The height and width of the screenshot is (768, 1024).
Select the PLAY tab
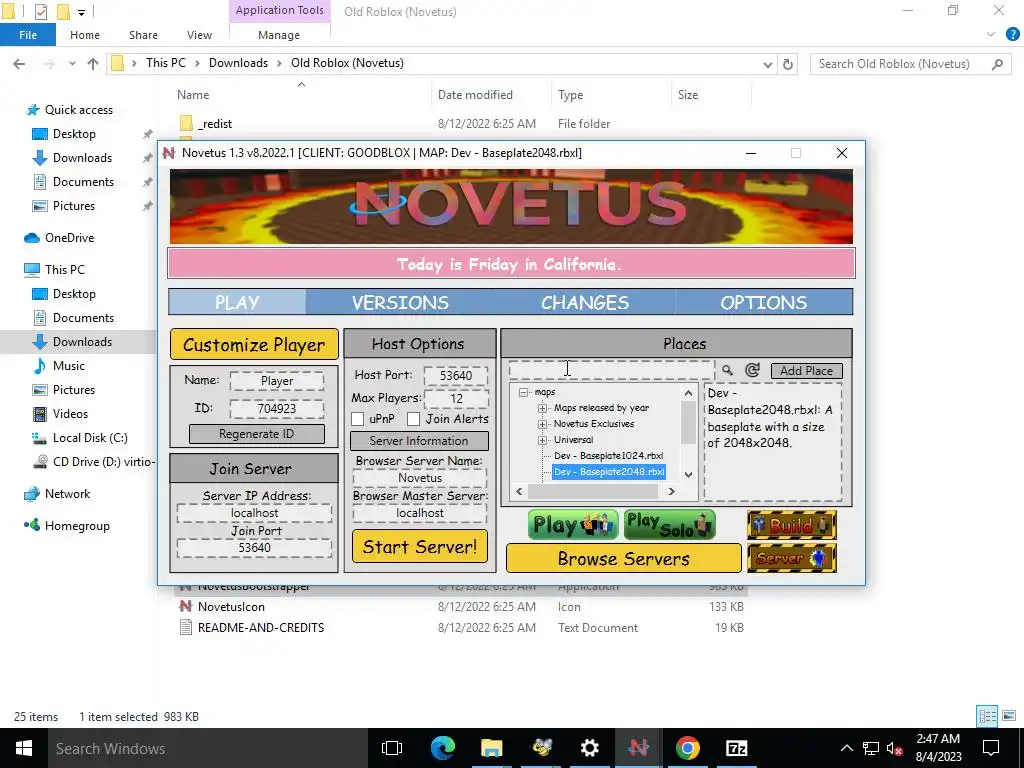point(237,302)
